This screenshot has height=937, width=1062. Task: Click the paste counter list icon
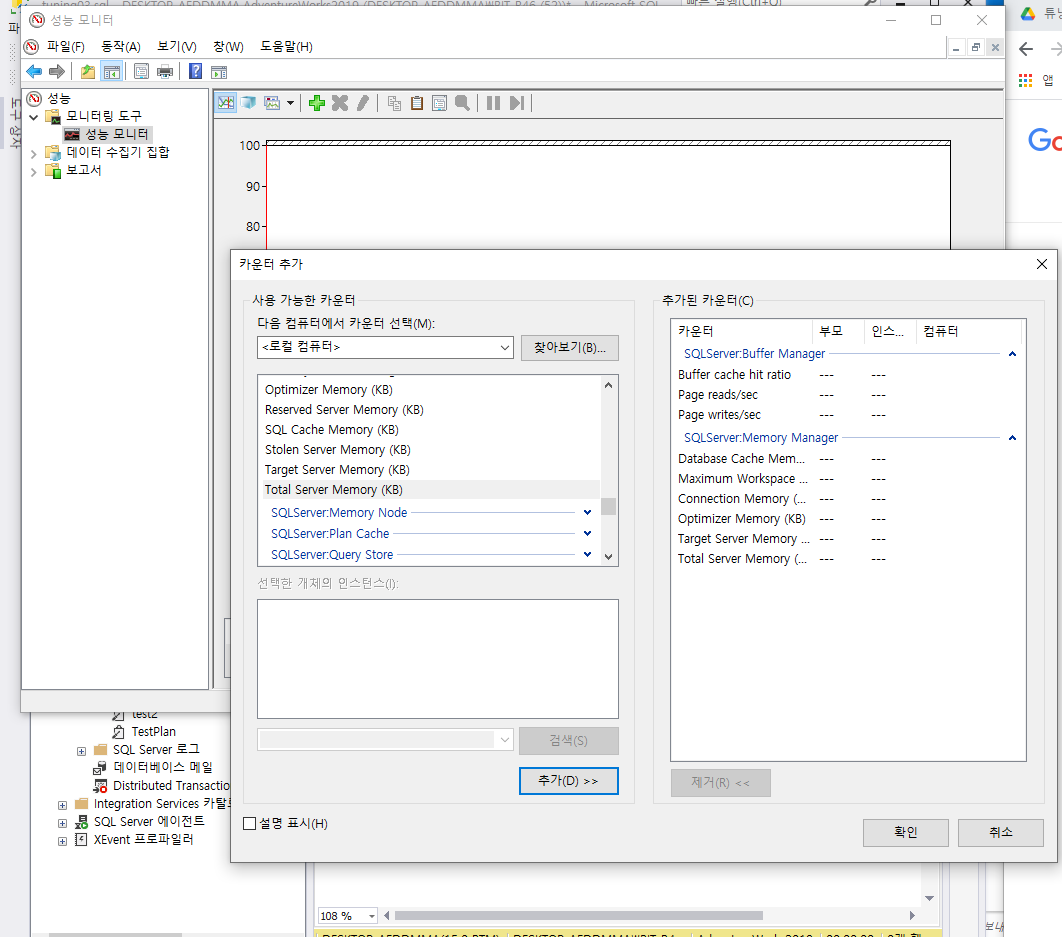tap(417, 103)
